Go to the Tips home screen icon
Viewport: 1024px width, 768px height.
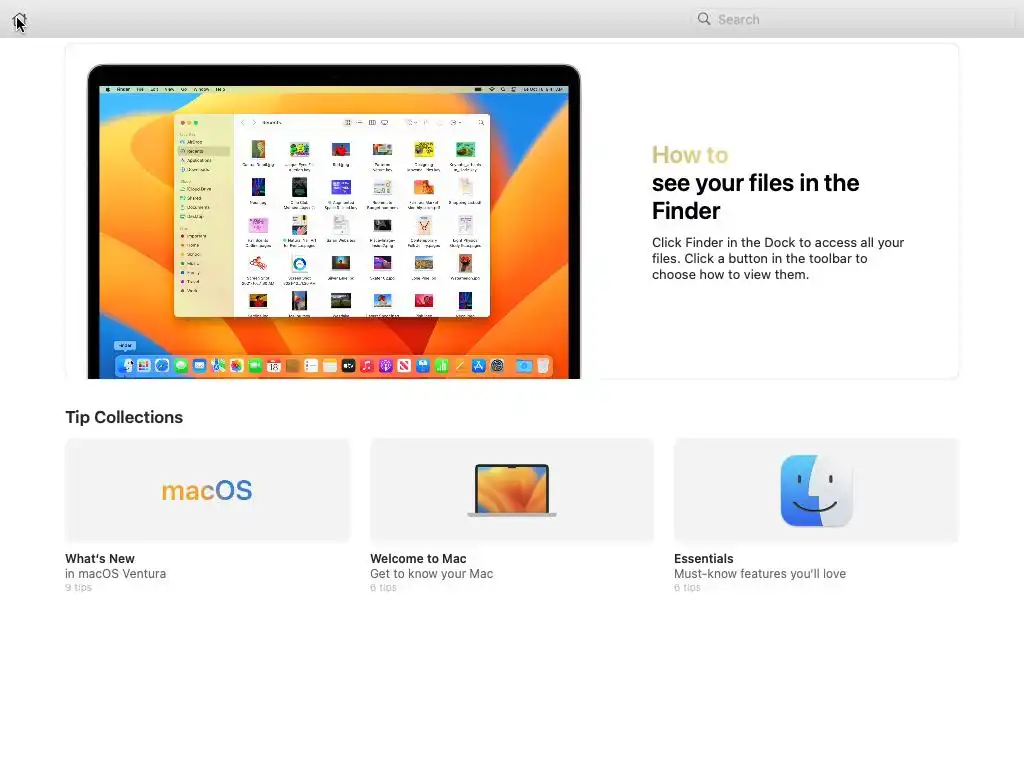[x=20, y=21]
